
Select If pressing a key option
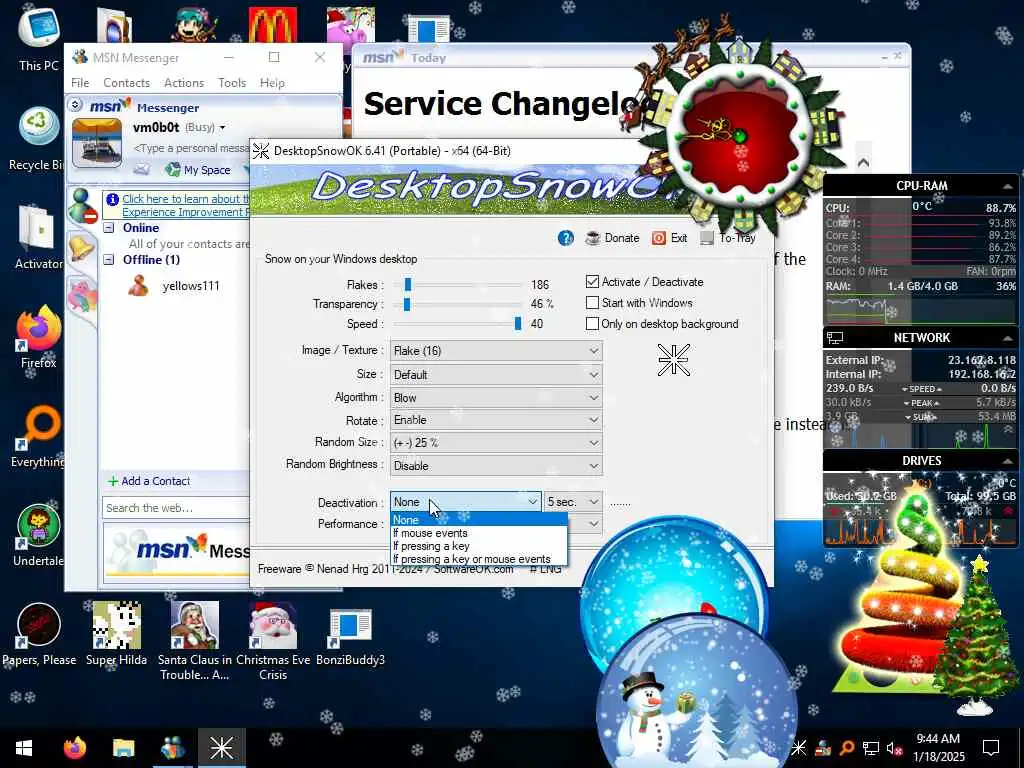coord(479,546)
